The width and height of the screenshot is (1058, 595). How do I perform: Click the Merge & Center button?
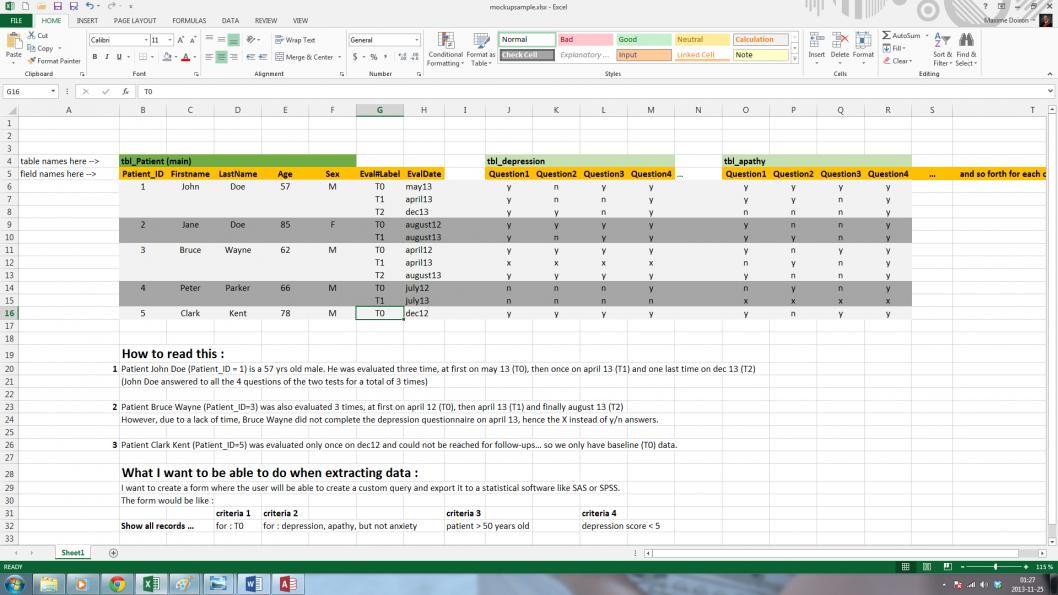pos(306,57)
